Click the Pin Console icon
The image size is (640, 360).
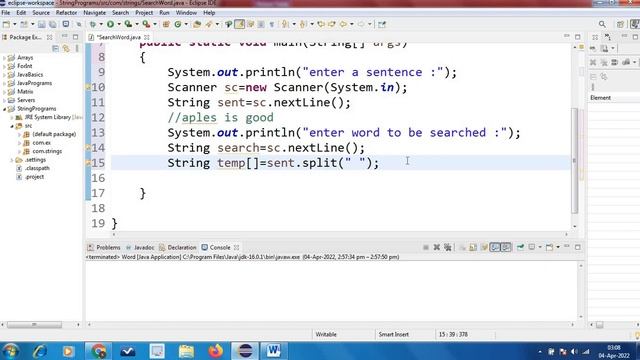(x=520, y=247)
